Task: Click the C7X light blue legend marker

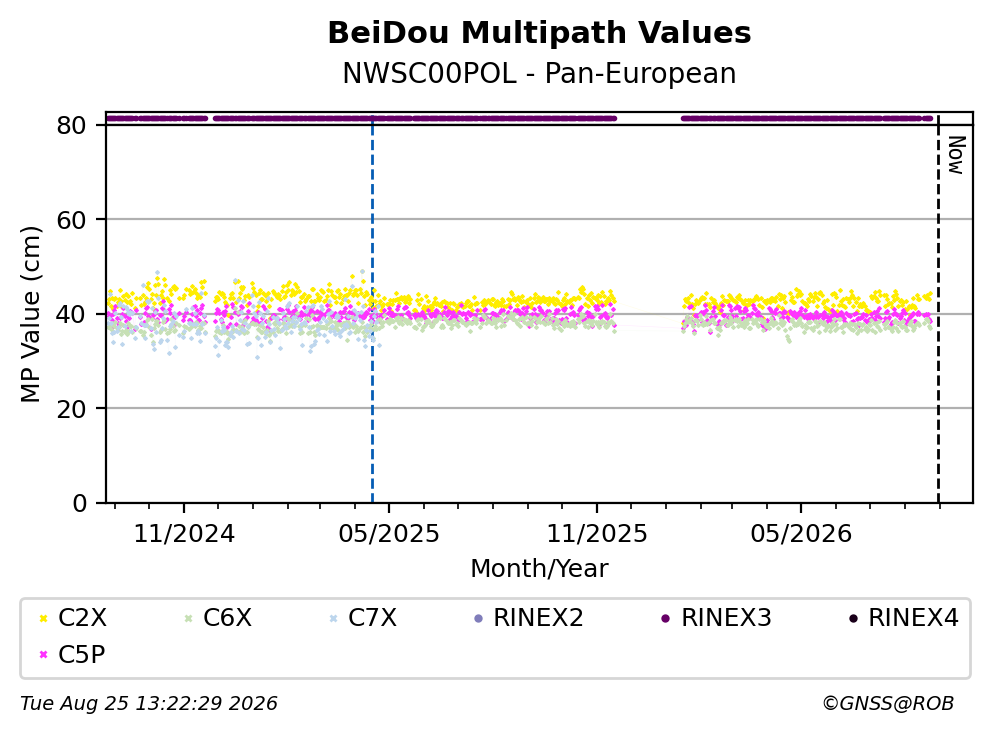Action: pyautogui.click(x=333, y=618)
